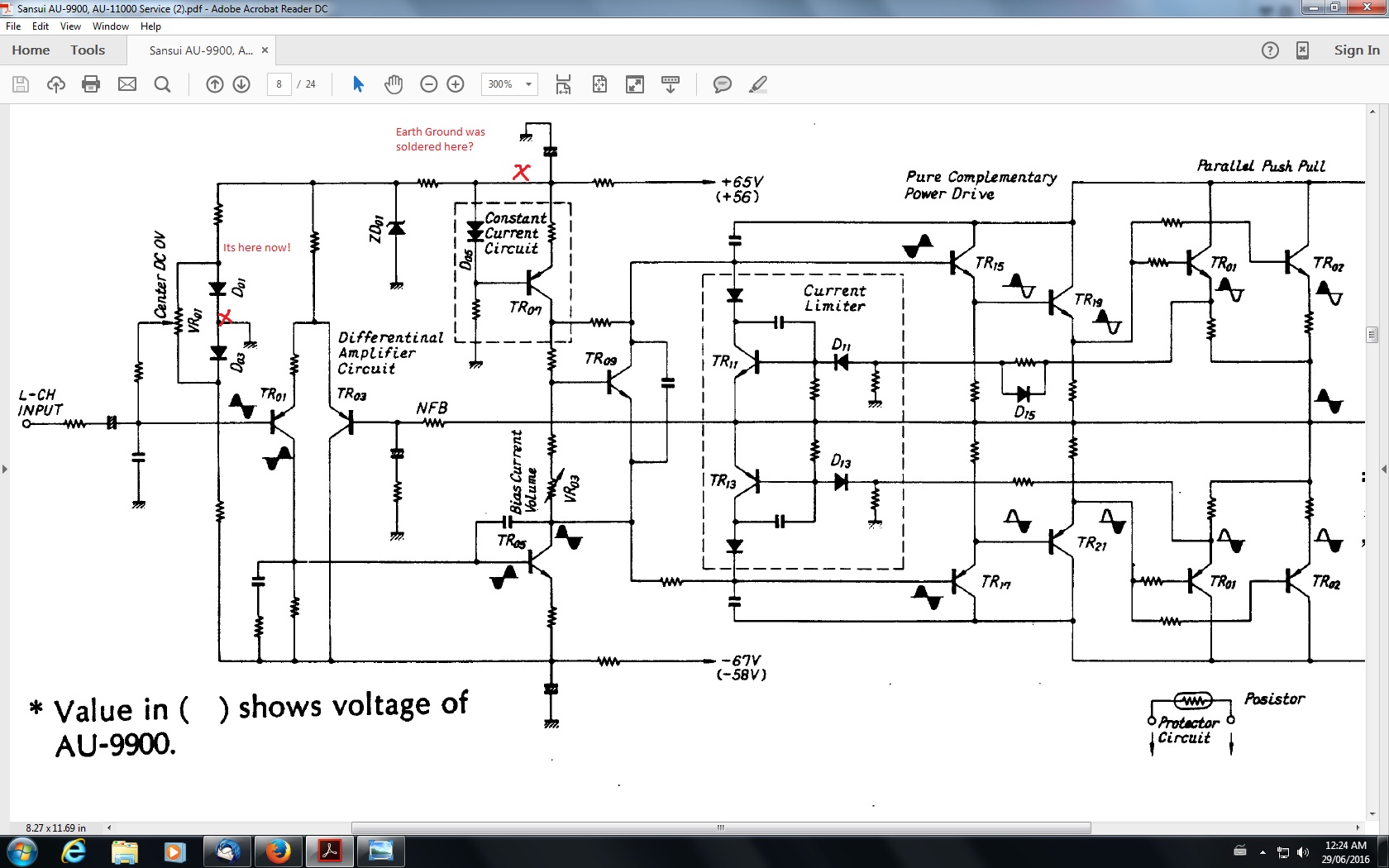
Task: Click the vertical scroll up arrow
Action: (1372, 112)
